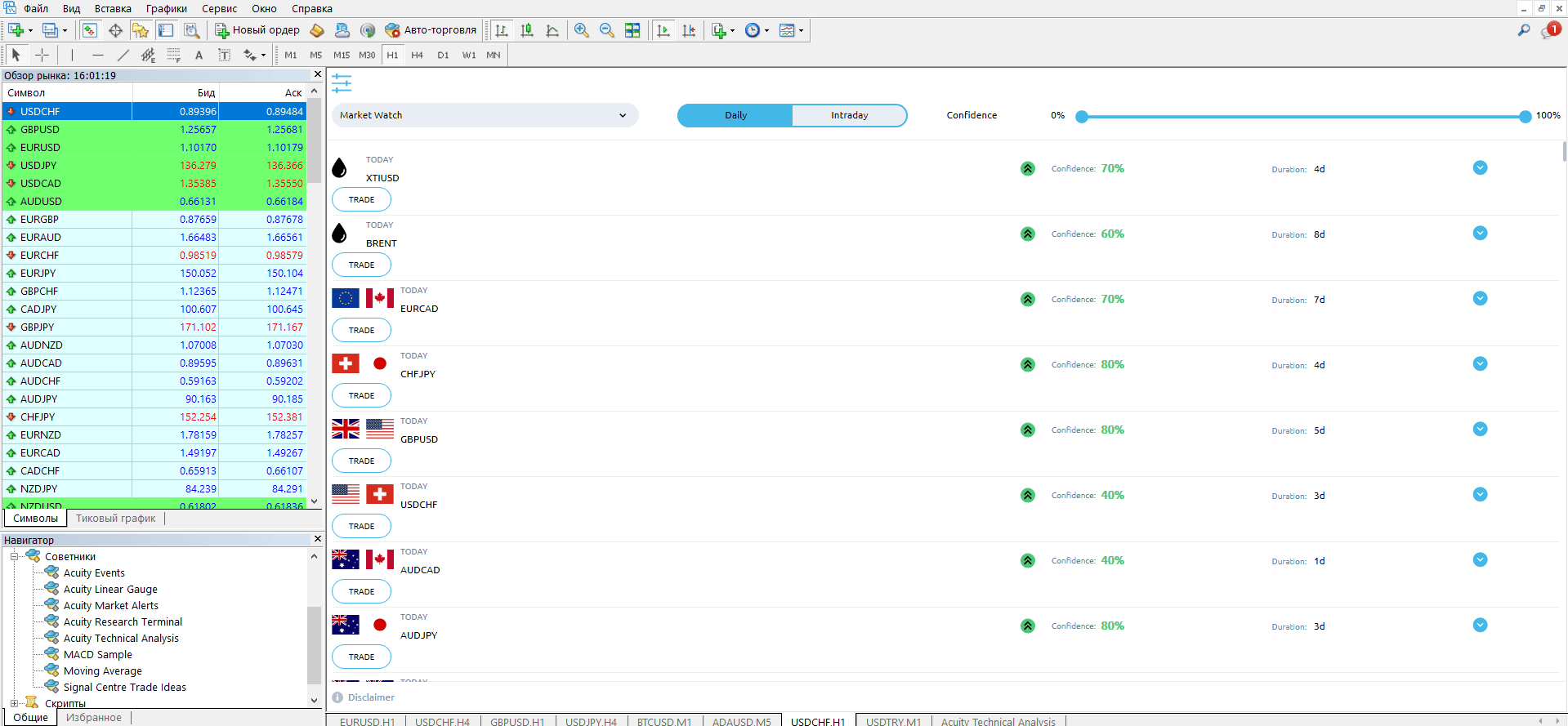
Task: Switch to bar chart icon
Action: point(502,30)
